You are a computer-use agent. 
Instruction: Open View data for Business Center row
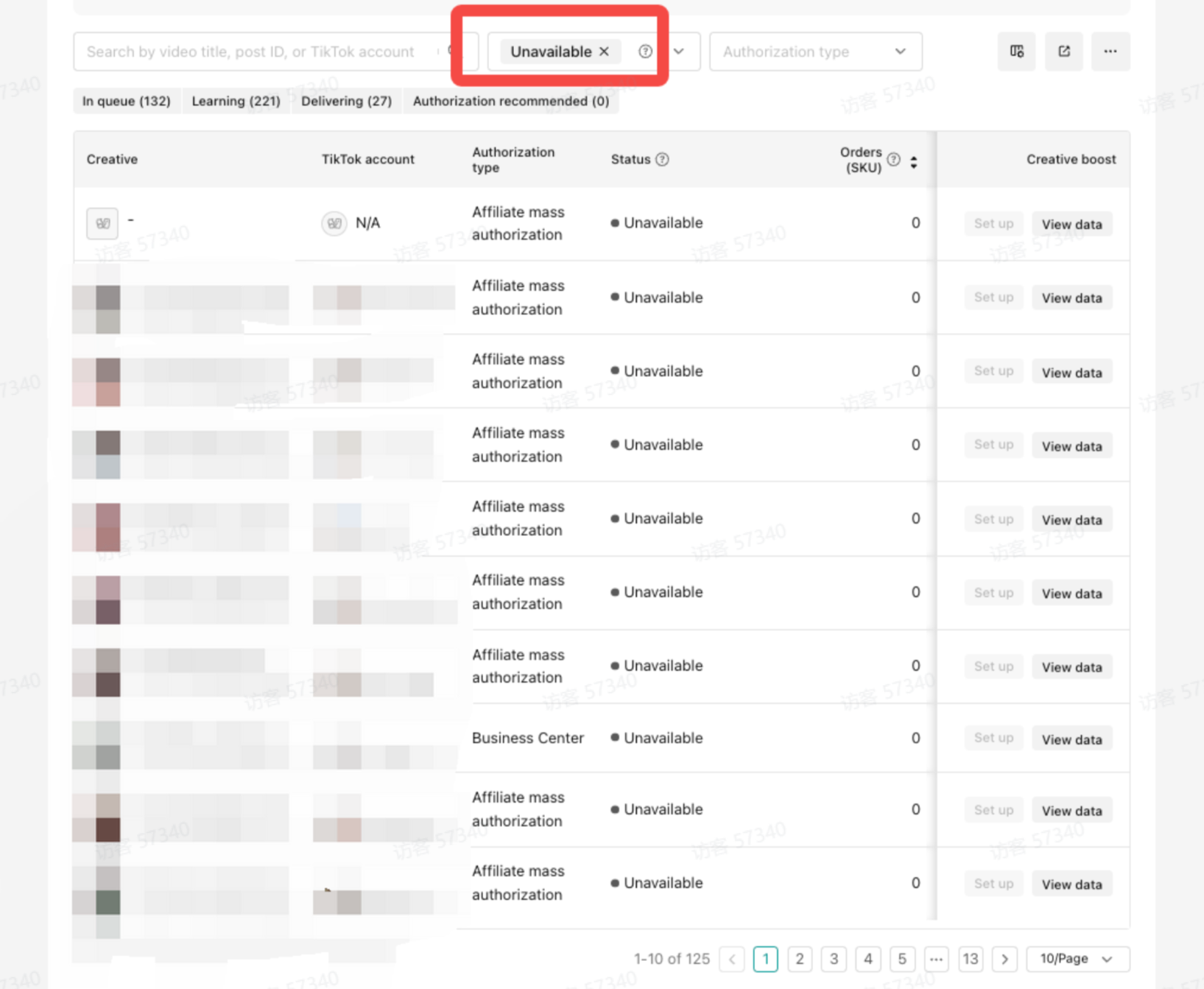[1071, 739]
